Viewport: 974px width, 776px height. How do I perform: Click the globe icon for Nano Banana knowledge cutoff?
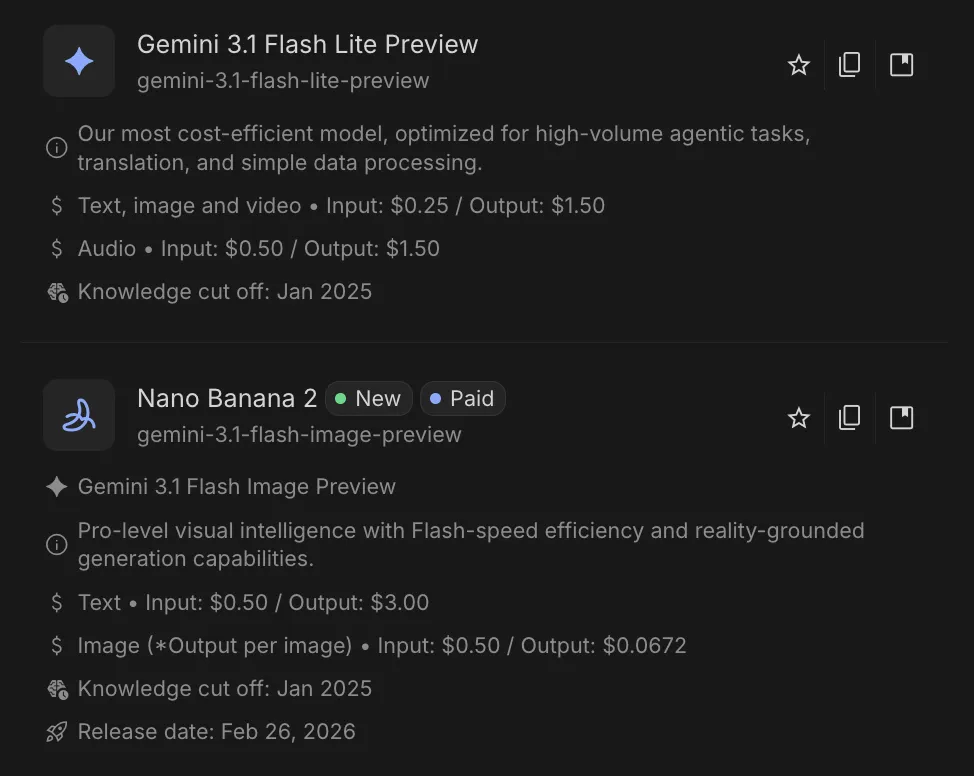click(x=57, y=688)
